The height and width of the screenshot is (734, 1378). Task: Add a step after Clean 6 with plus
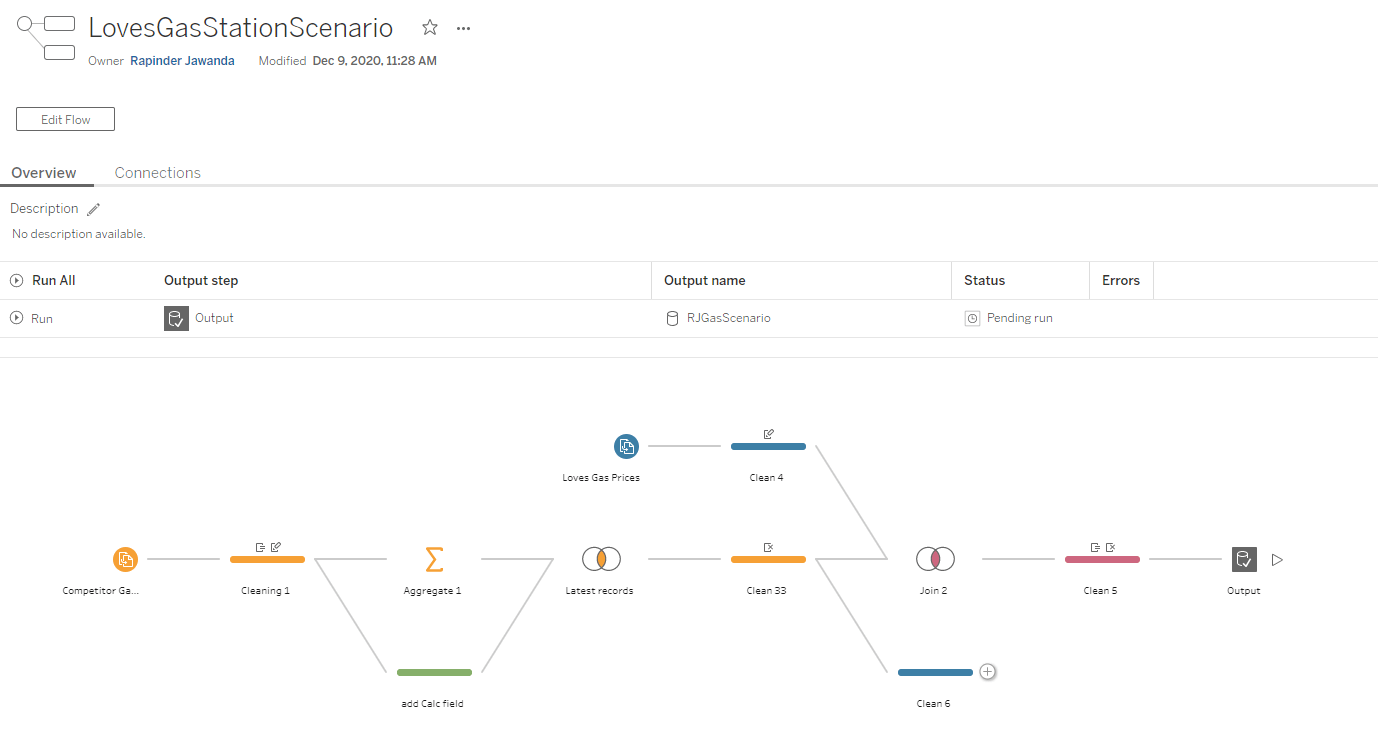987,672
